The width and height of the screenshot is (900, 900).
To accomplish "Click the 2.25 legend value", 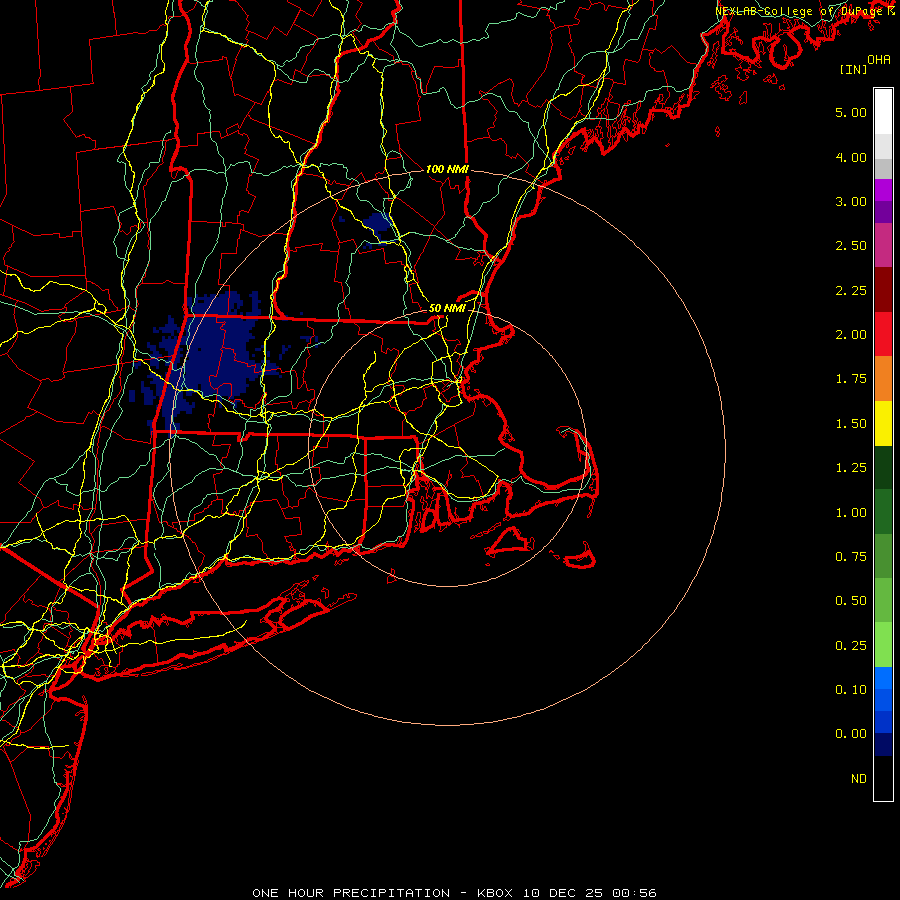I will [x=851, y=290].
